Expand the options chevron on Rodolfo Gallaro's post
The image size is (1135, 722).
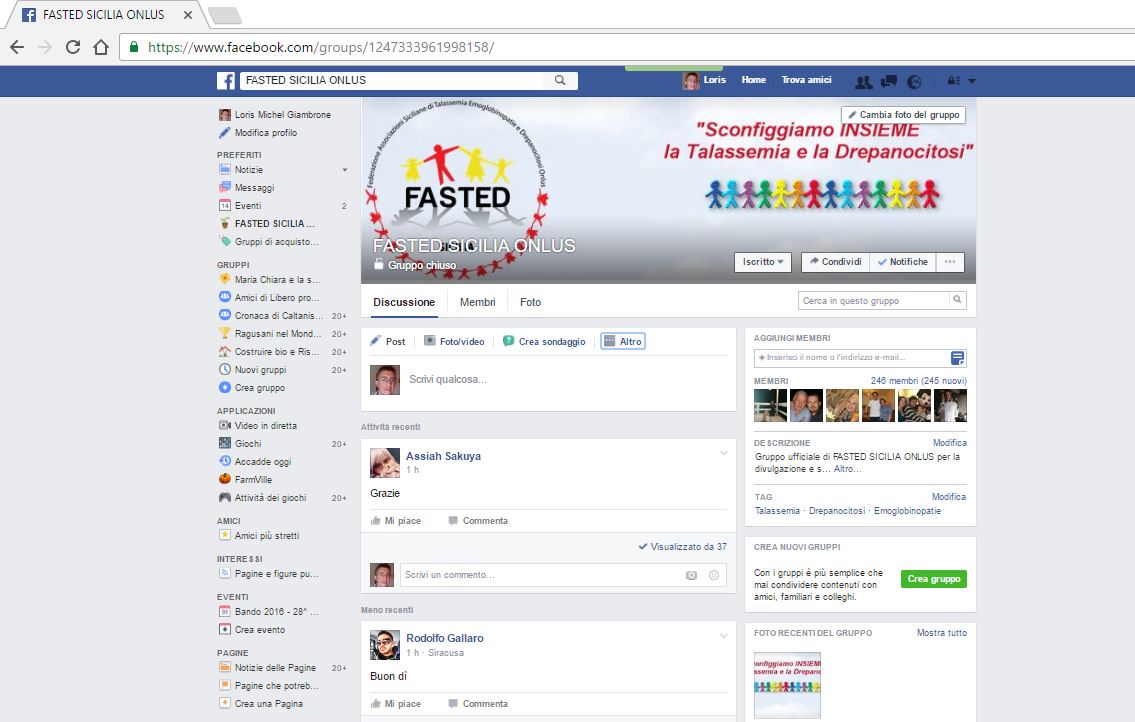[723, 636]
